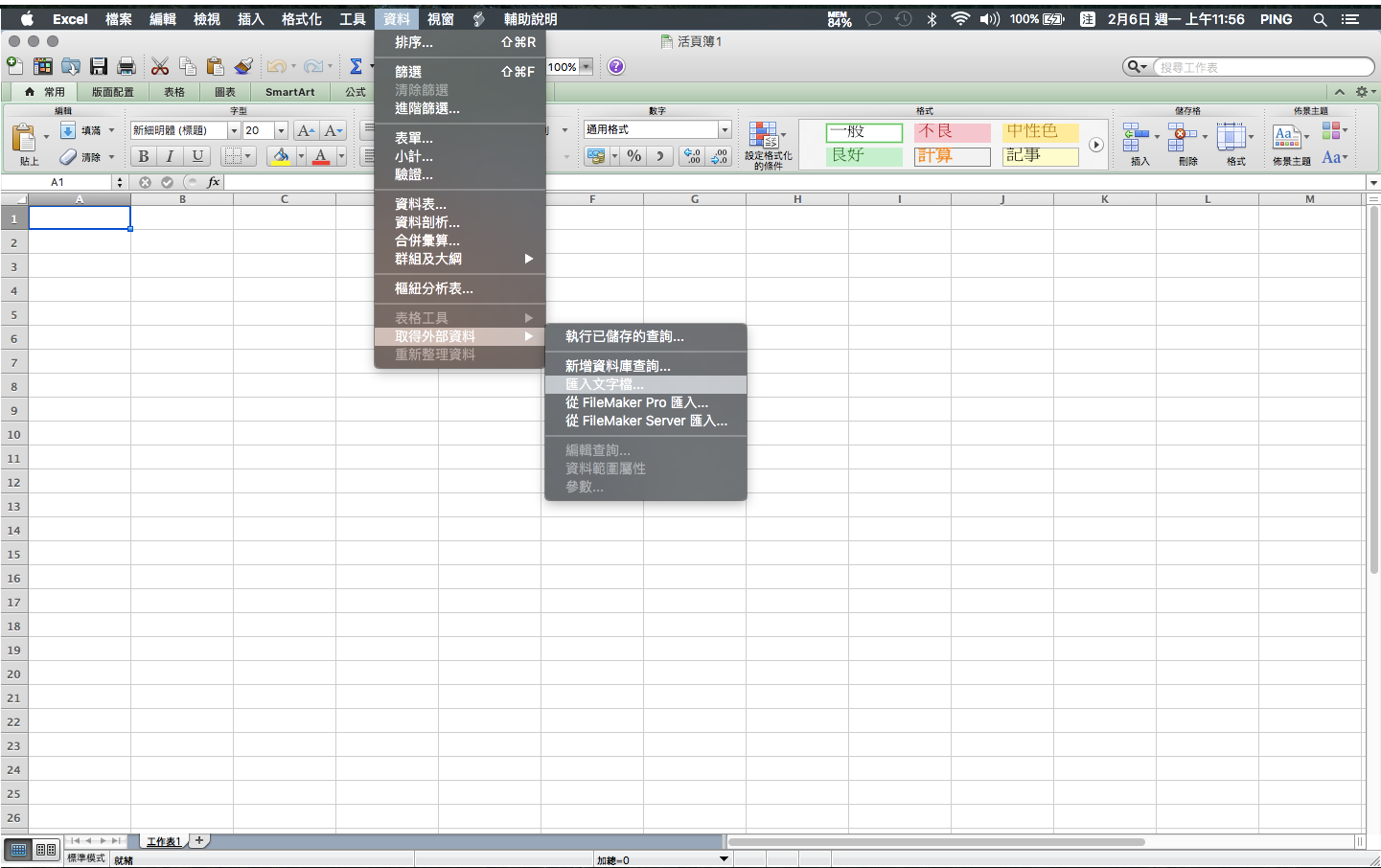
Task: Open the font size dropdown showing 20
Action: (281, 130)
